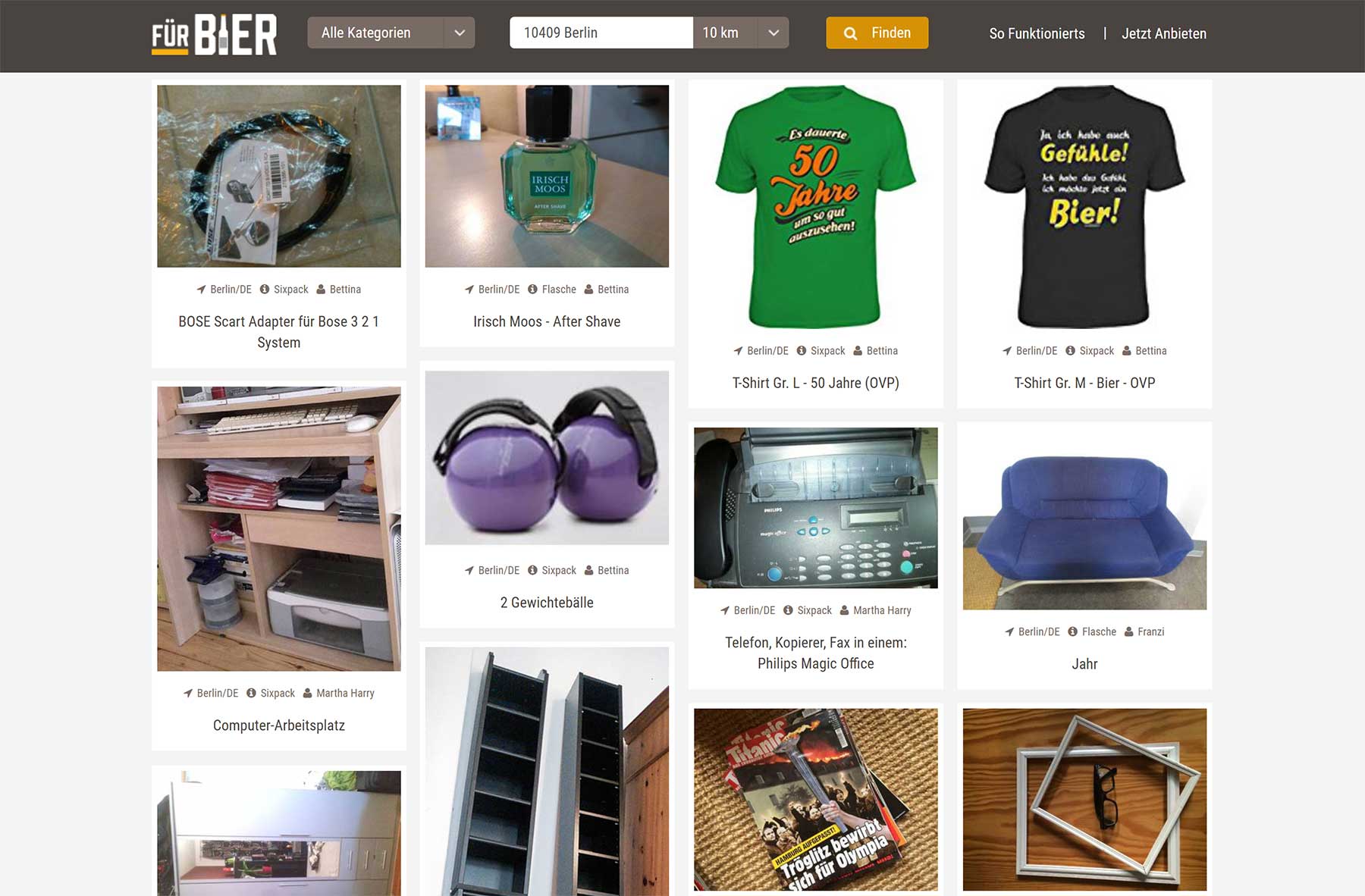Expand the 10 km radius dropdown
Viewport: 1365px width, 896px height.
tap(741, 33)
